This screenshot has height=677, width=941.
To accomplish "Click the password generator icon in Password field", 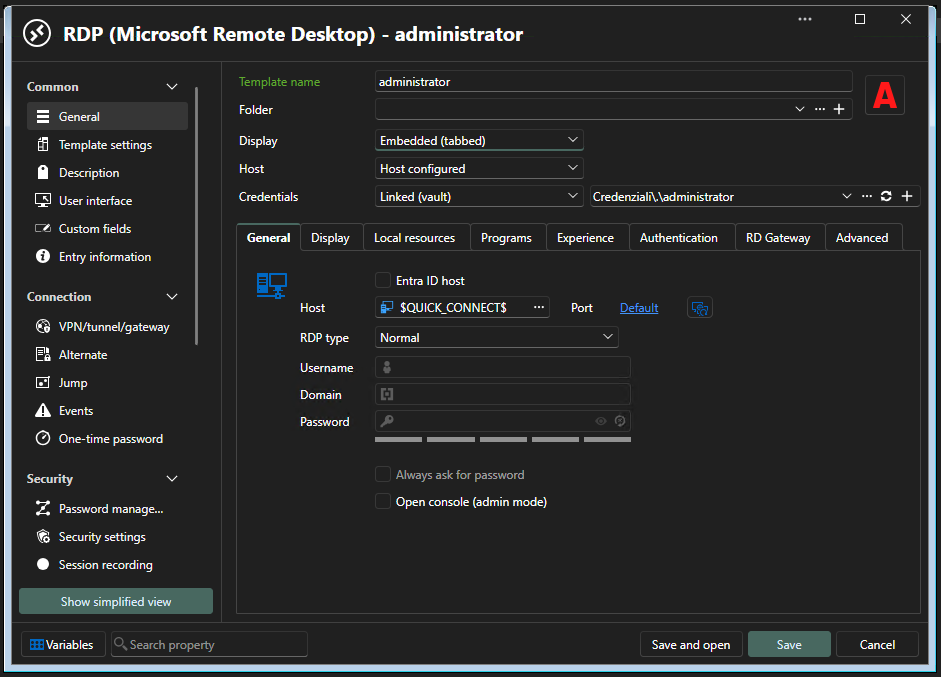I will coord(620,421).
